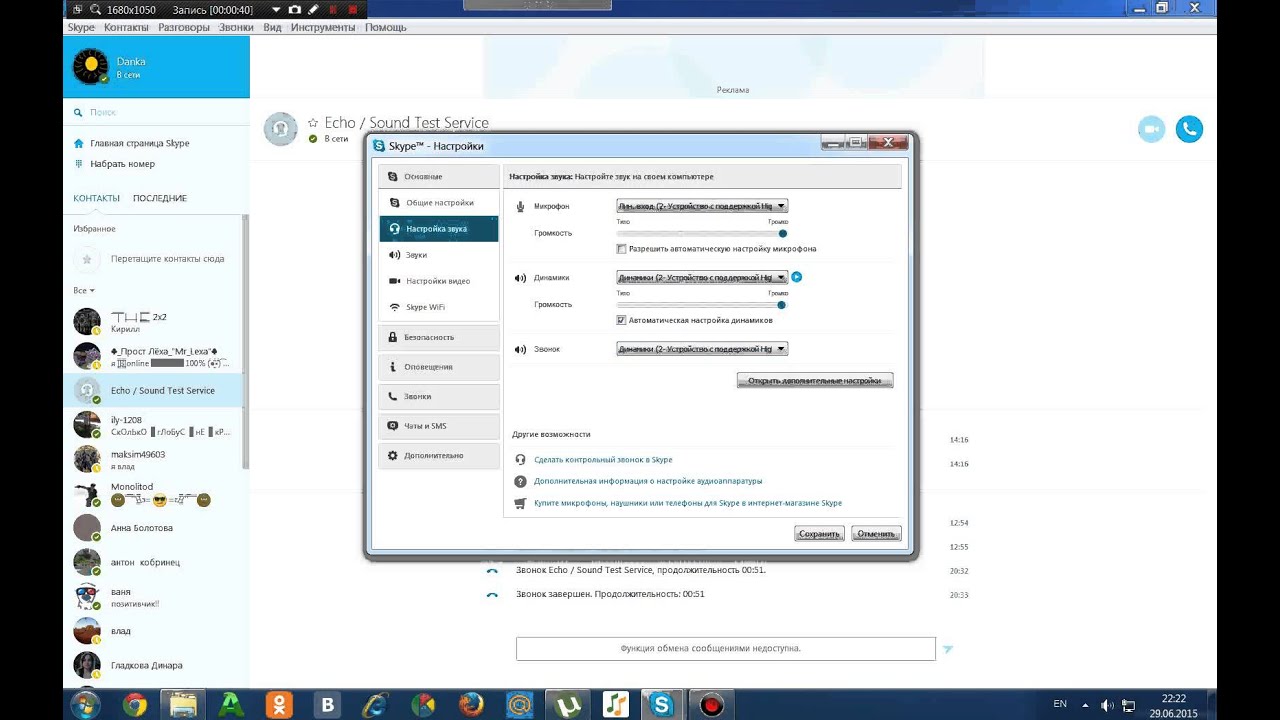
Task: Expand Дополнительно settings section
Action: tap(438, 455)
